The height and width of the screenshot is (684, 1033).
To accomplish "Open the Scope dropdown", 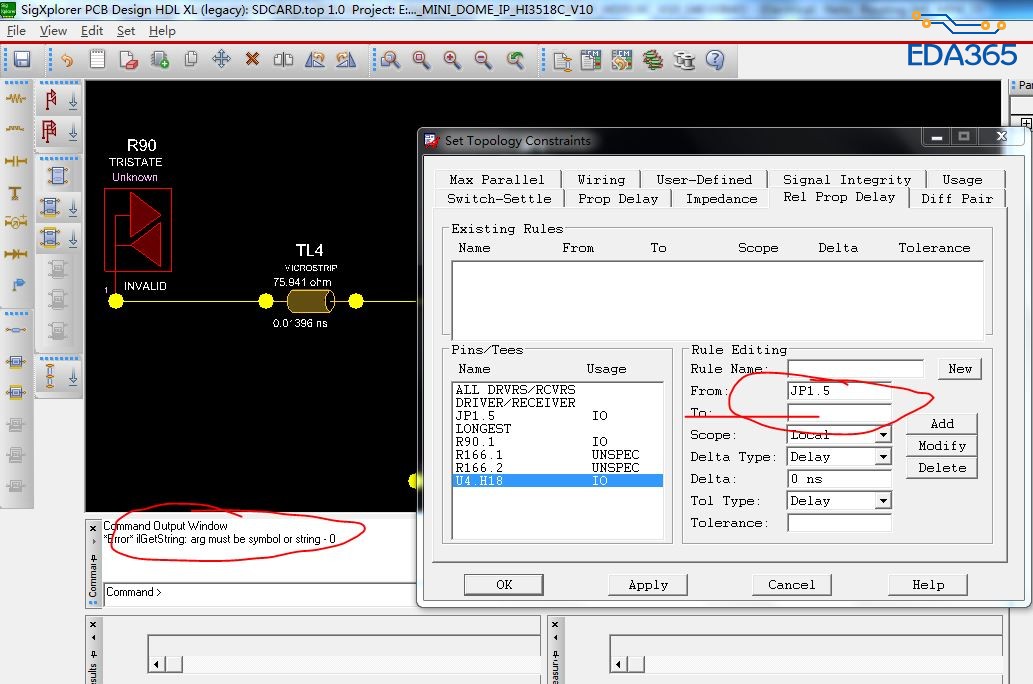I will click(x=883, y=435).
